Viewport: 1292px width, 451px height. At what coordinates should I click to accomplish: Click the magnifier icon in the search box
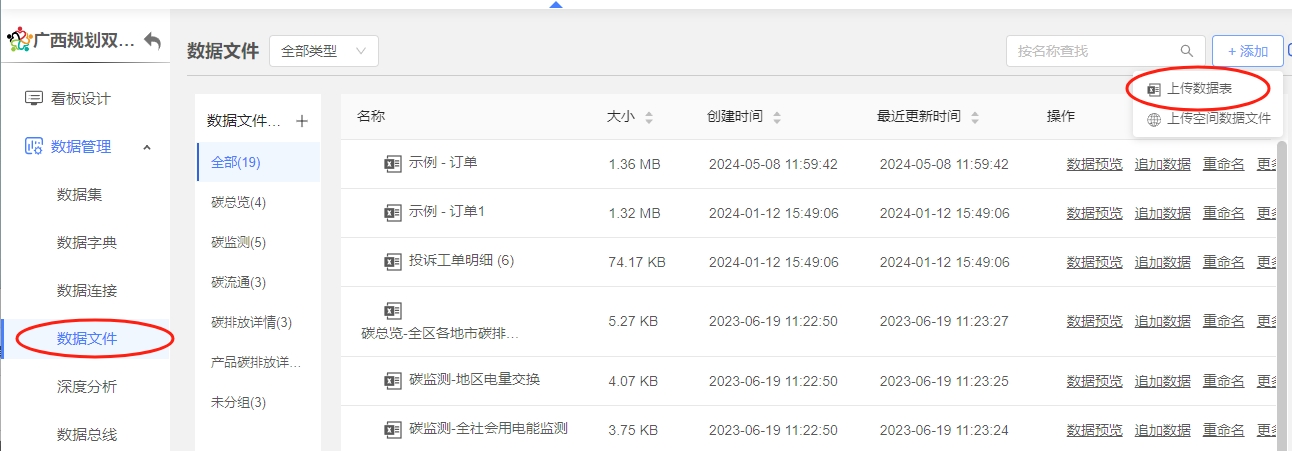coord(1187,51)
